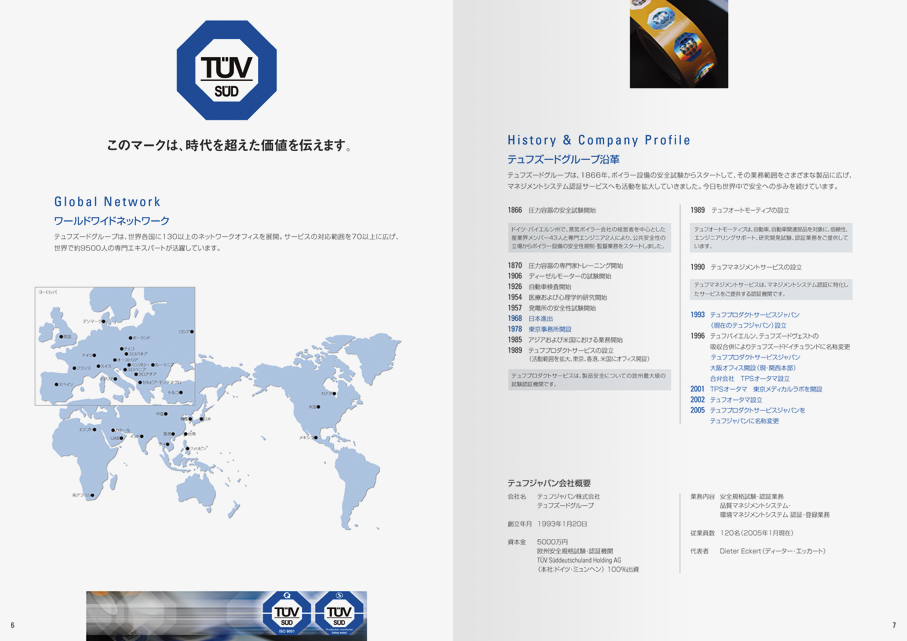Click the founding date '1993年1月20日'

562,524
